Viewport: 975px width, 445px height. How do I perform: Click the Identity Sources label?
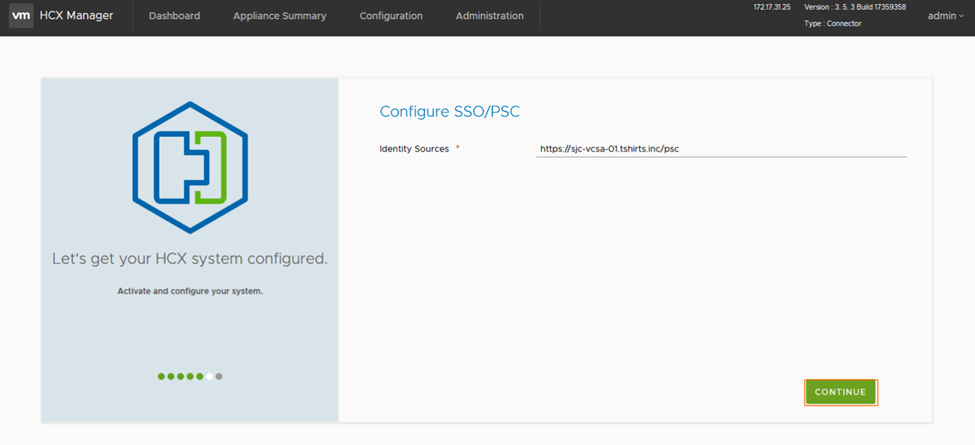coord(414,149)
